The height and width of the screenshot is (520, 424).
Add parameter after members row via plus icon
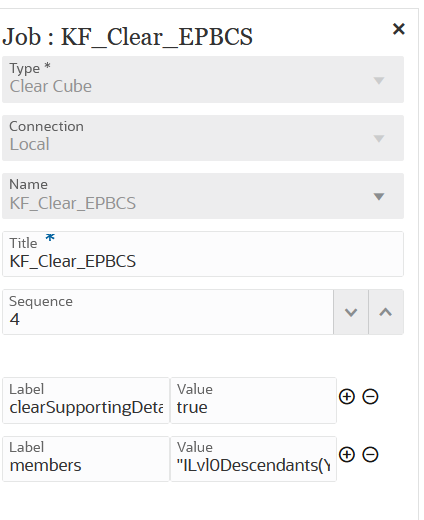(x=347, y=455)
